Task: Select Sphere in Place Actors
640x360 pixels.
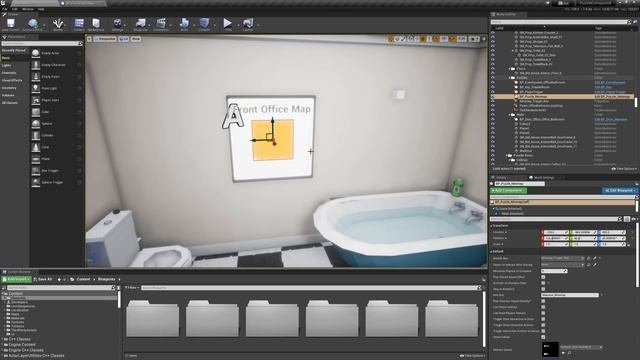Action: [x=56, y=124]
